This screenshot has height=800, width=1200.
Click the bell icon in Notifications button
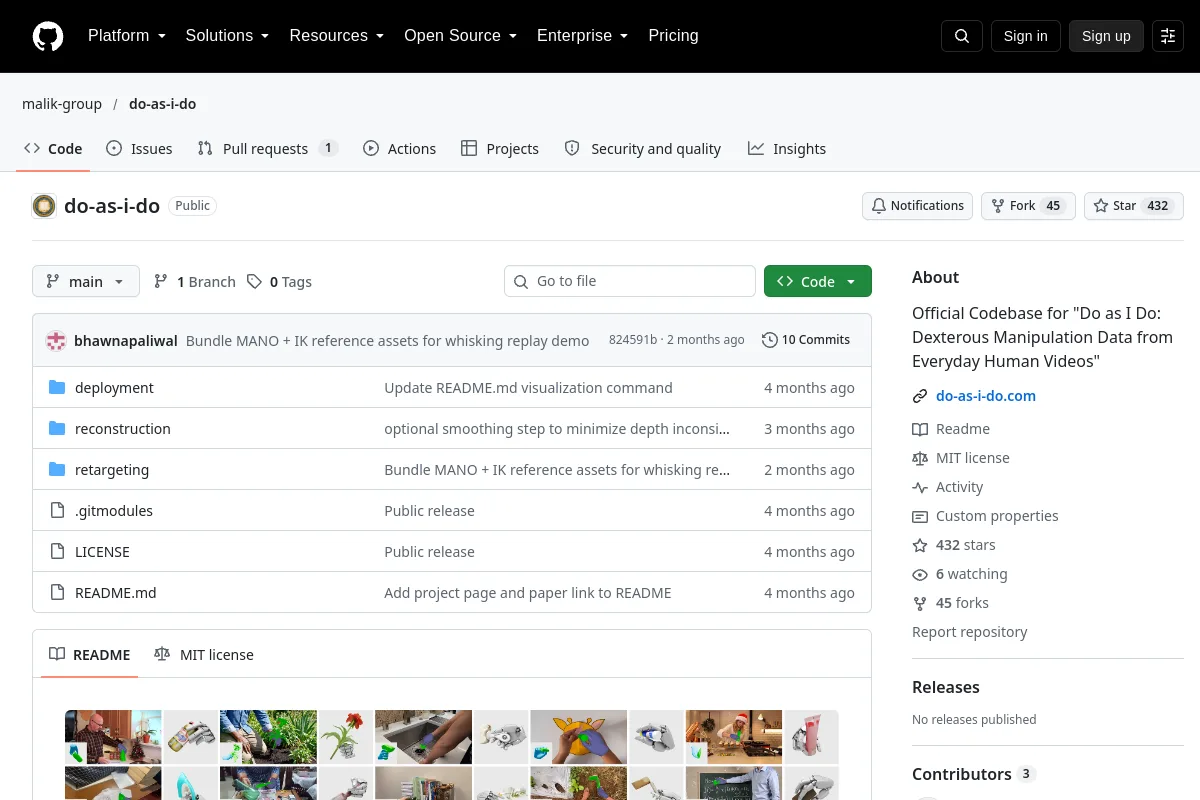tap(879, 206)
